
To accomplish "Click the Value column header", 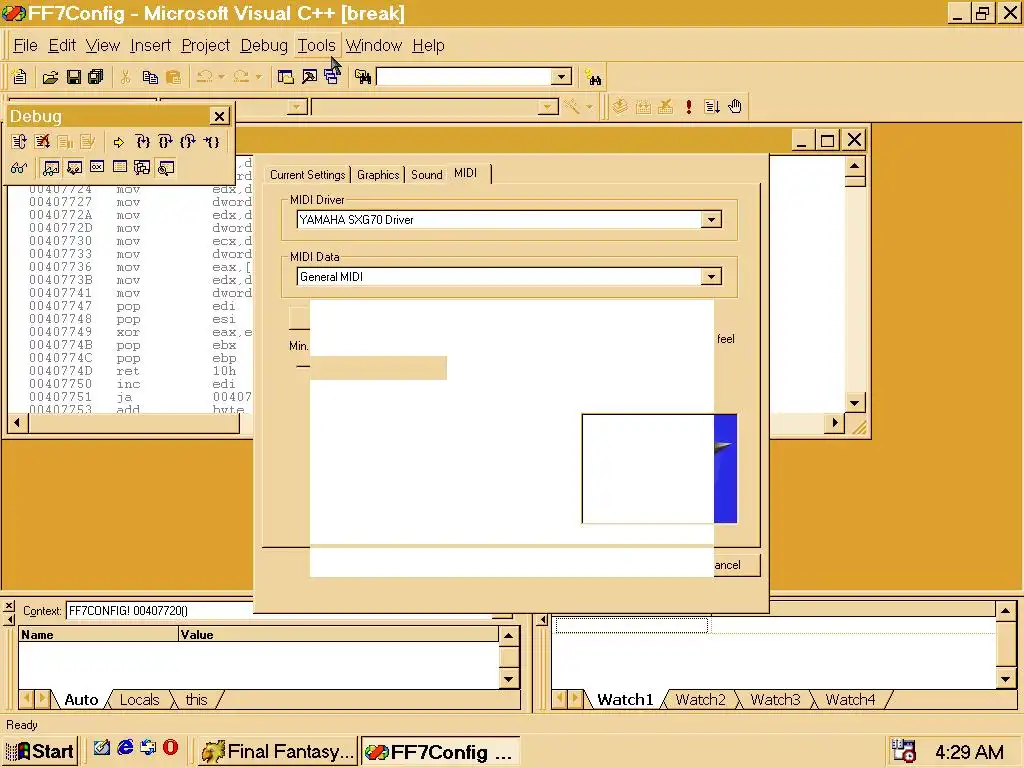I will pyautogui.click(x=338, y=635).
